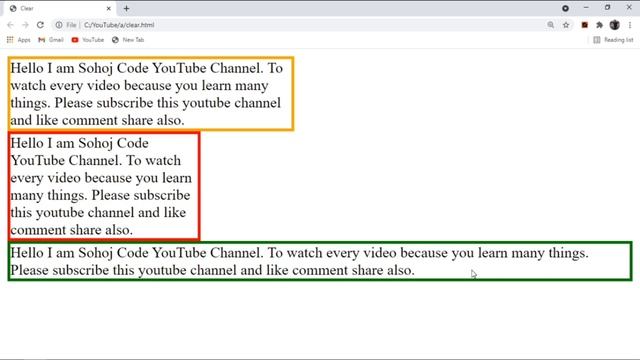The width and height of the screenshot is (640, 360).
Task: Go back to the previous page
Action: pyautogui.click(x=11, y=25)
